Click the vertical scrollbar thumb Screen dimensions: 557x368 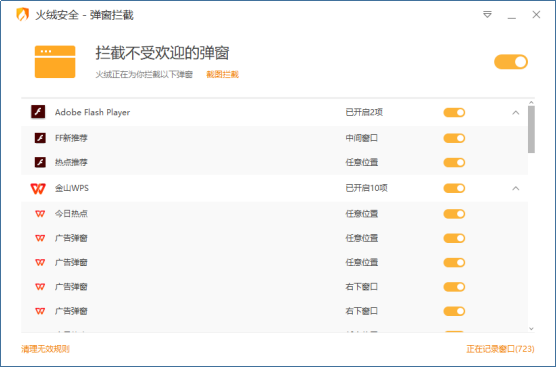(x=531, y=130)
